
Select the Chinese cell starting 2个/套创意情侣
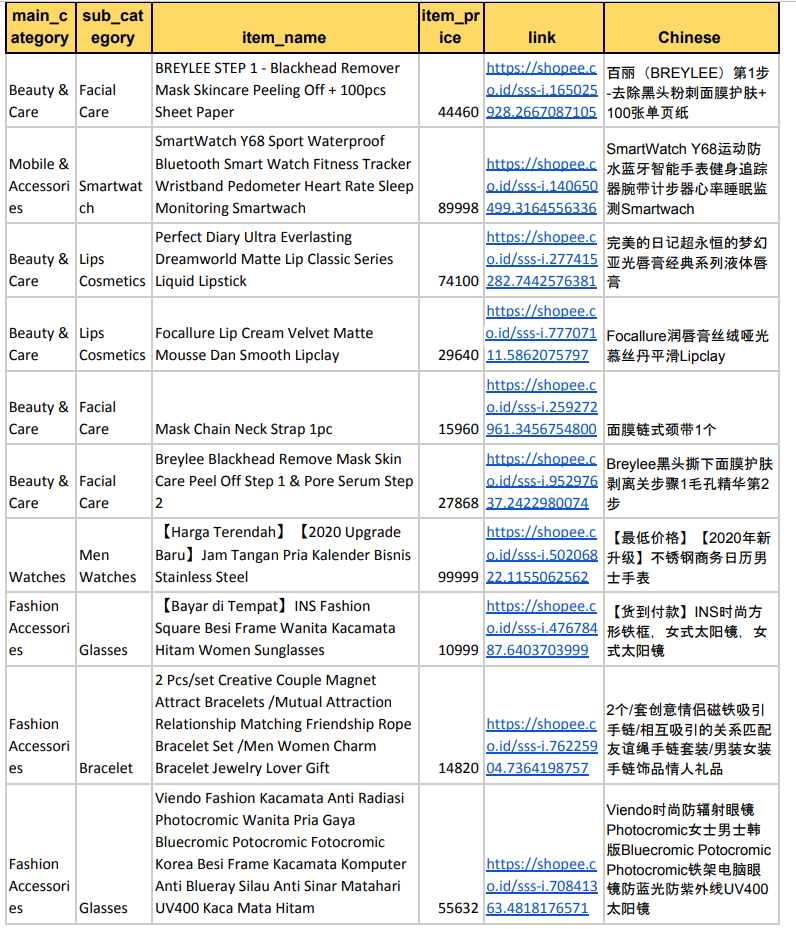(x=691, y=724)
